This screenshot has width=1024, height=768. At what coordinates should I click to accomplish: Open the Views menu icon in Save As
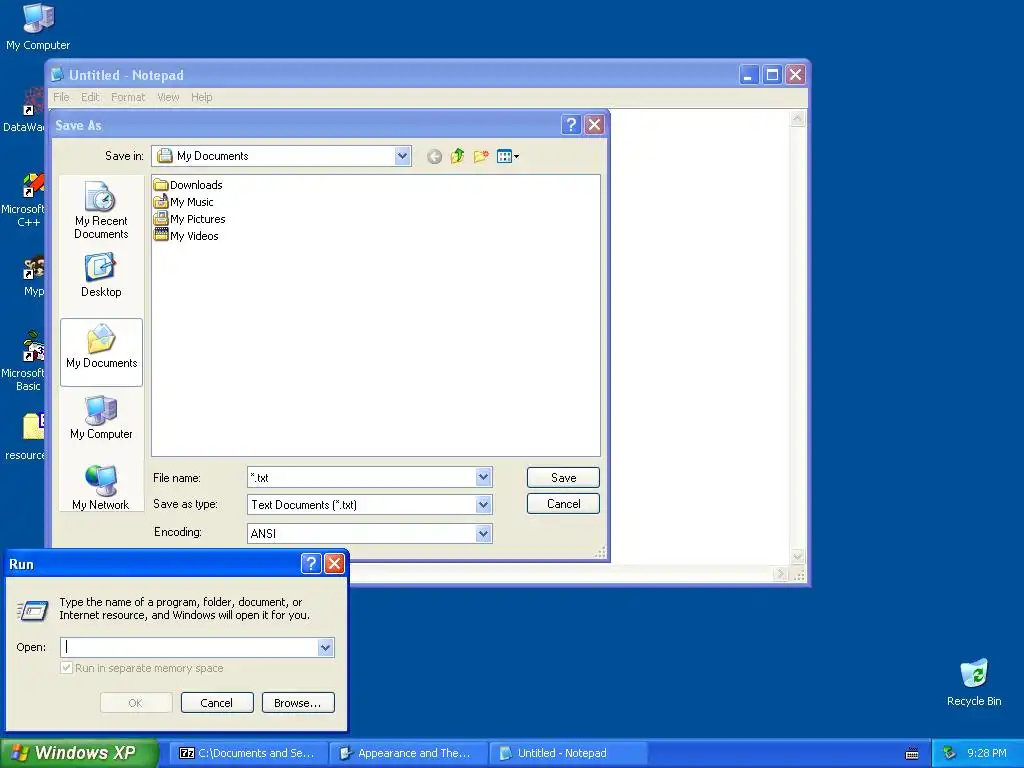(x=507, y=156)
